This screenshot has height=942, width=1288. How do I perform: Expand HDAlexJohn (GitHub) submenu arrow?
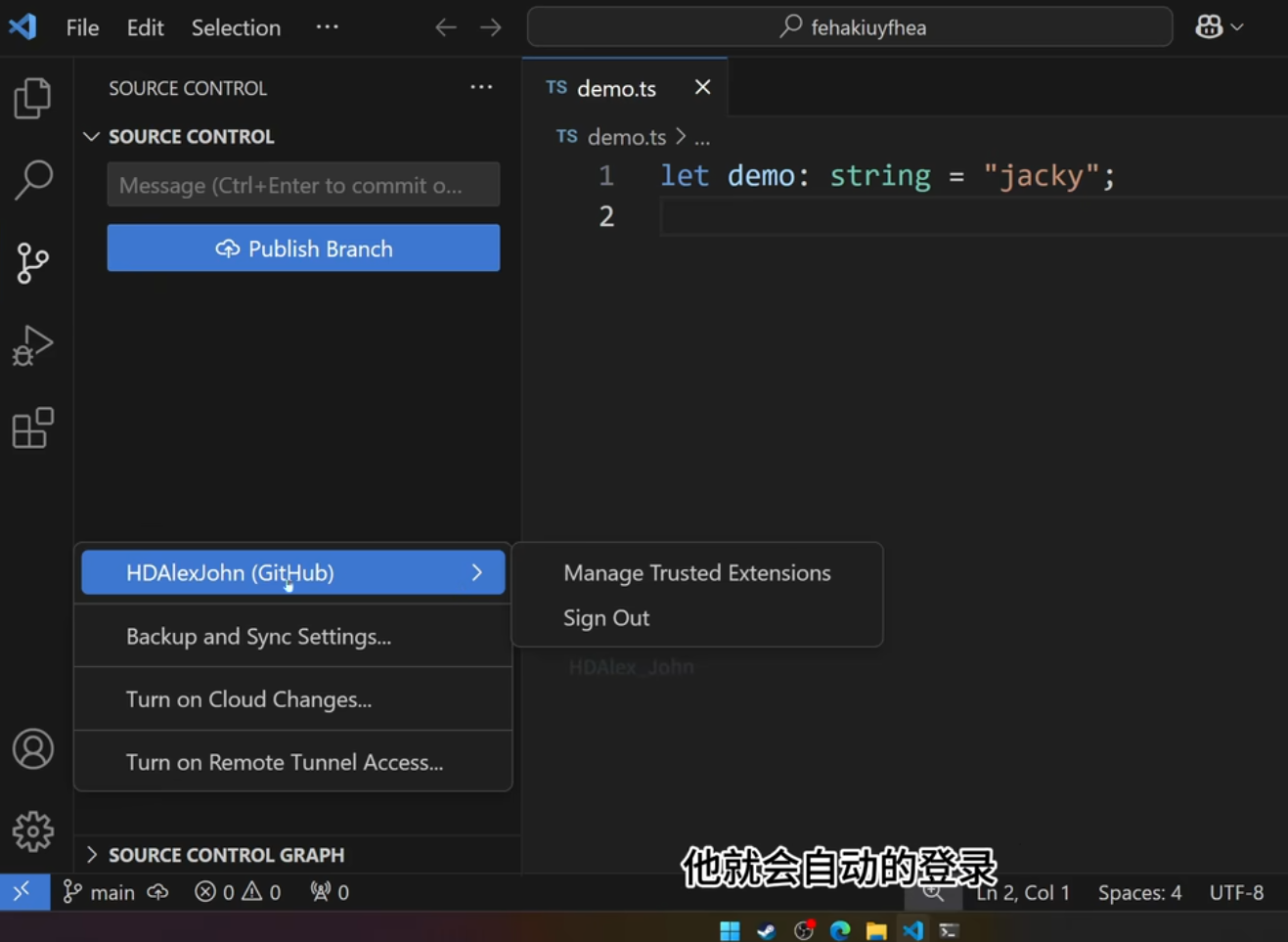point(476,572)
